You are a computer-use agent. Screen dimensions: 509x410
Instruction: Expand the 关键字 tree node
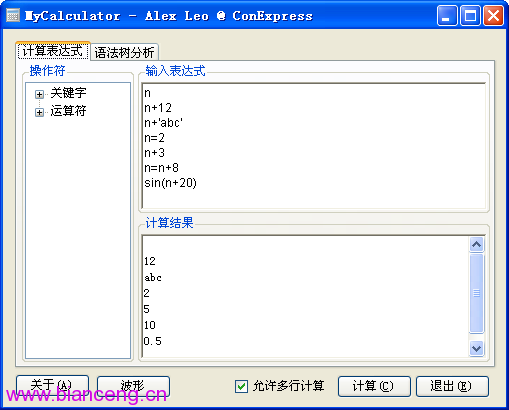39,94
